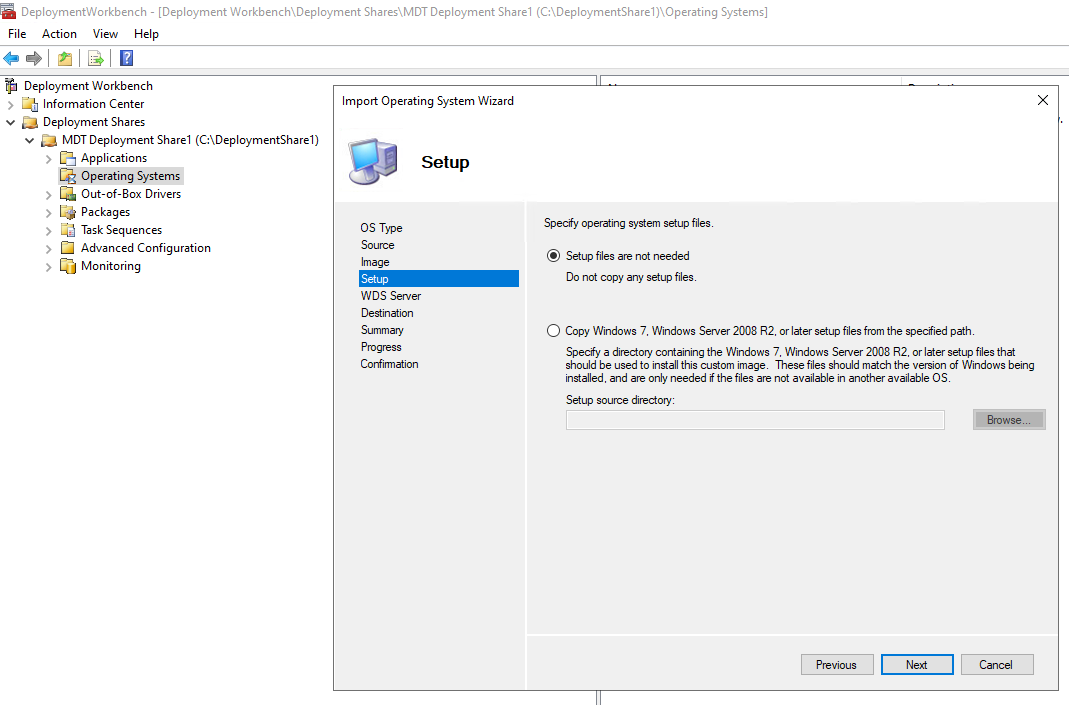Collapse MDT Deployment Share1
The height and width of the screenshot is (705, 1069).
28,139
